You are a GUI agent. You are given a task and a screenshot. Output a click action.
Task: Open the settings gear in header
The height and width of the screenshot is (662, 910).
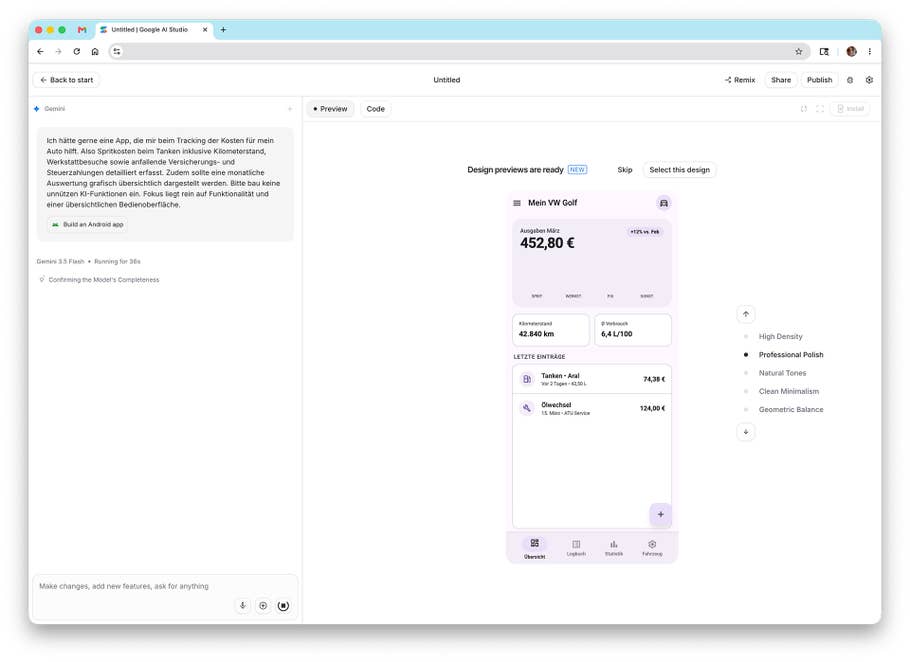(x=869, y=80)
